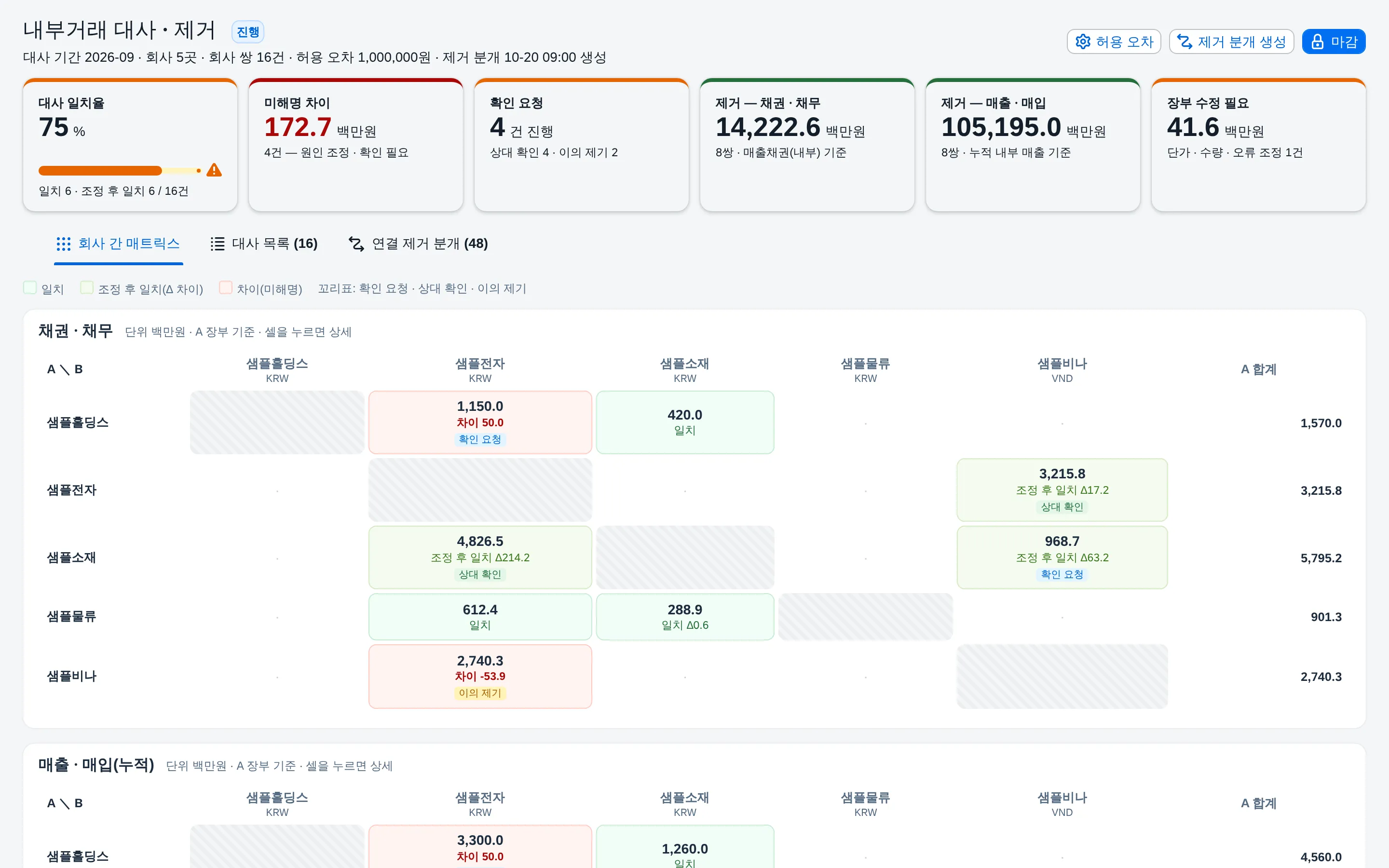Image resolution: width=1389 pixels, height=868 pixels.
Task: Click 상대 확인 tag in 3,215.8 cell
Action: pyautogui.click(x=1062, y=507)
